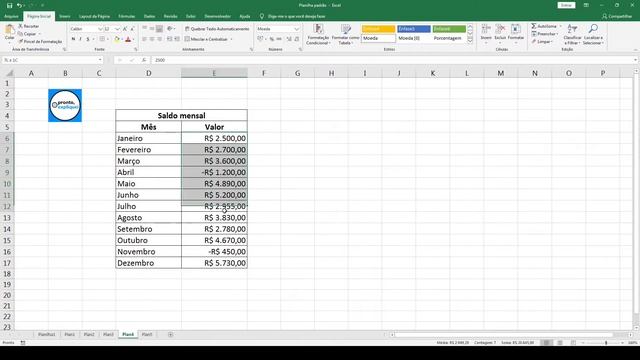Click the increase decimal places icon
Screen dimensions: 640x360
pos(289,39)
